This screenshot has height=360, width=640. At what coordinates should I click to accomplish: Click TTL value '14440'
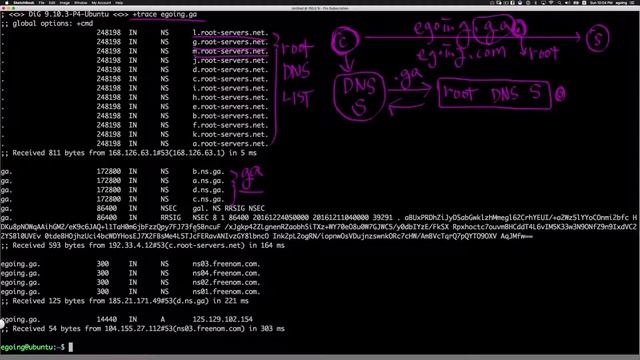[107, 319]
